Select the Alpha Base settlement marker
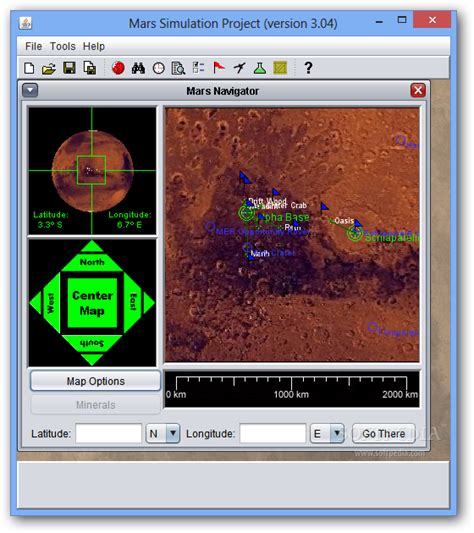Viewport: 474px width, 533px height. pos(246,213)
